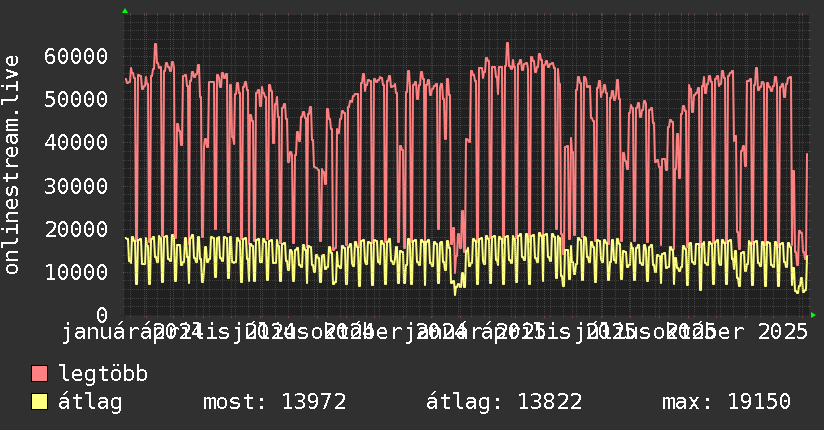Click the 'max: 19150' maximum statistic
This screenshot has width=824, height=430.
point(726,402)
